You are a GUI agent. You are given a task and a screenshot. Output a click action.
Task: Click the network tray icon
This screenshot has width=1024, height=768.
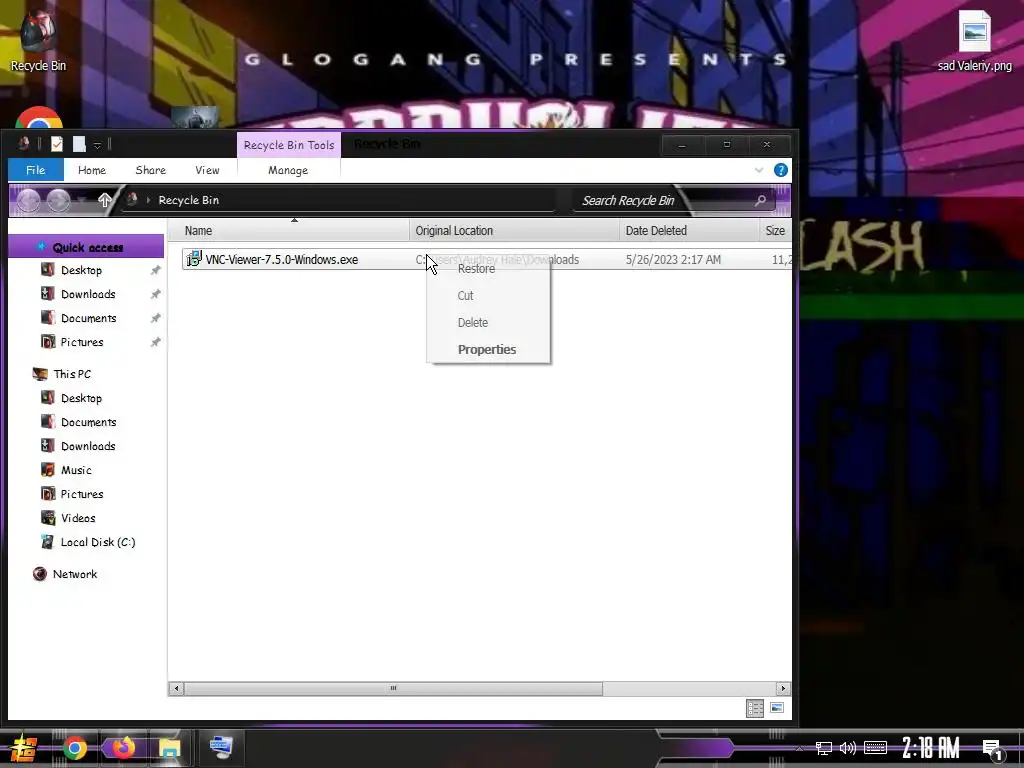tap(824, 748)
